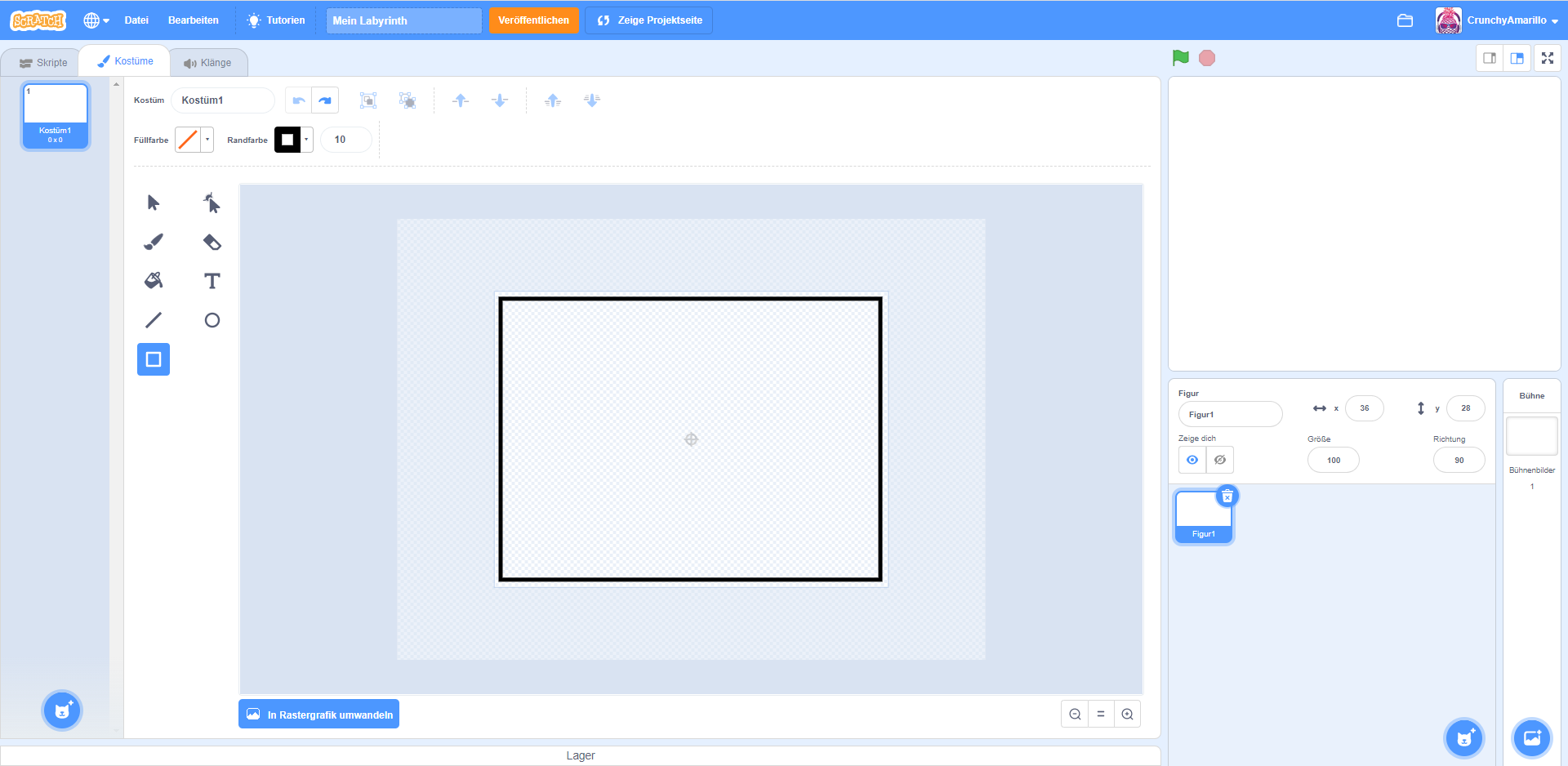Click the green flag to start

pyautogui.click(x=1181, y=58)
